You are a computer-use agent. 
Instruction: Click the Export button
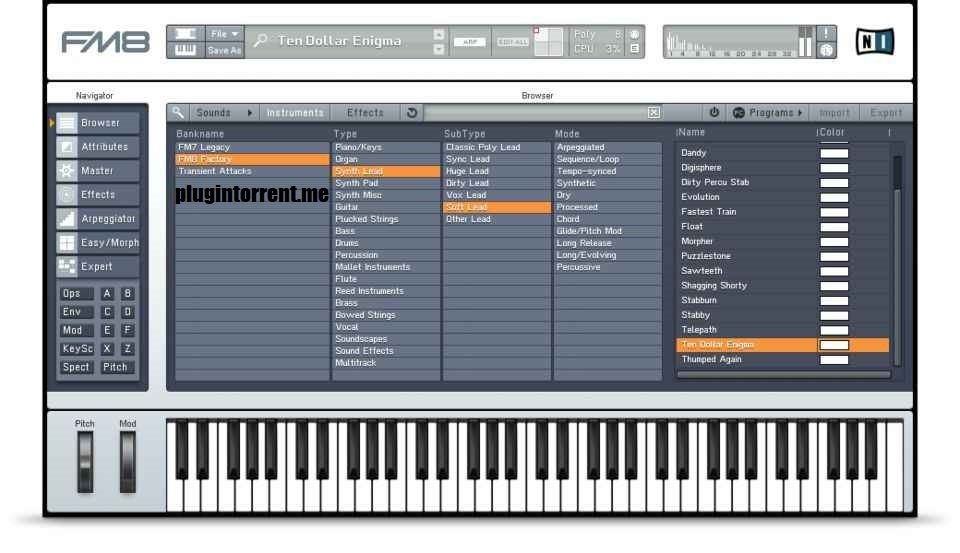point(886,113)
